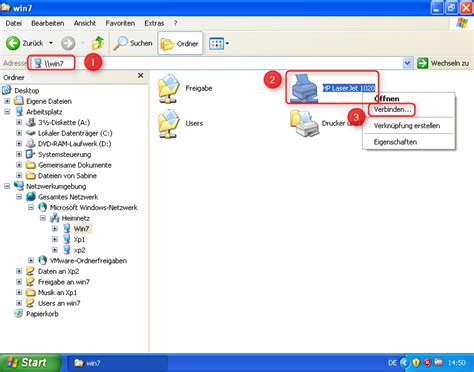474x372 pixels.
Task: Click the greyed forward arrow icon
Action: tap(68, 43)
